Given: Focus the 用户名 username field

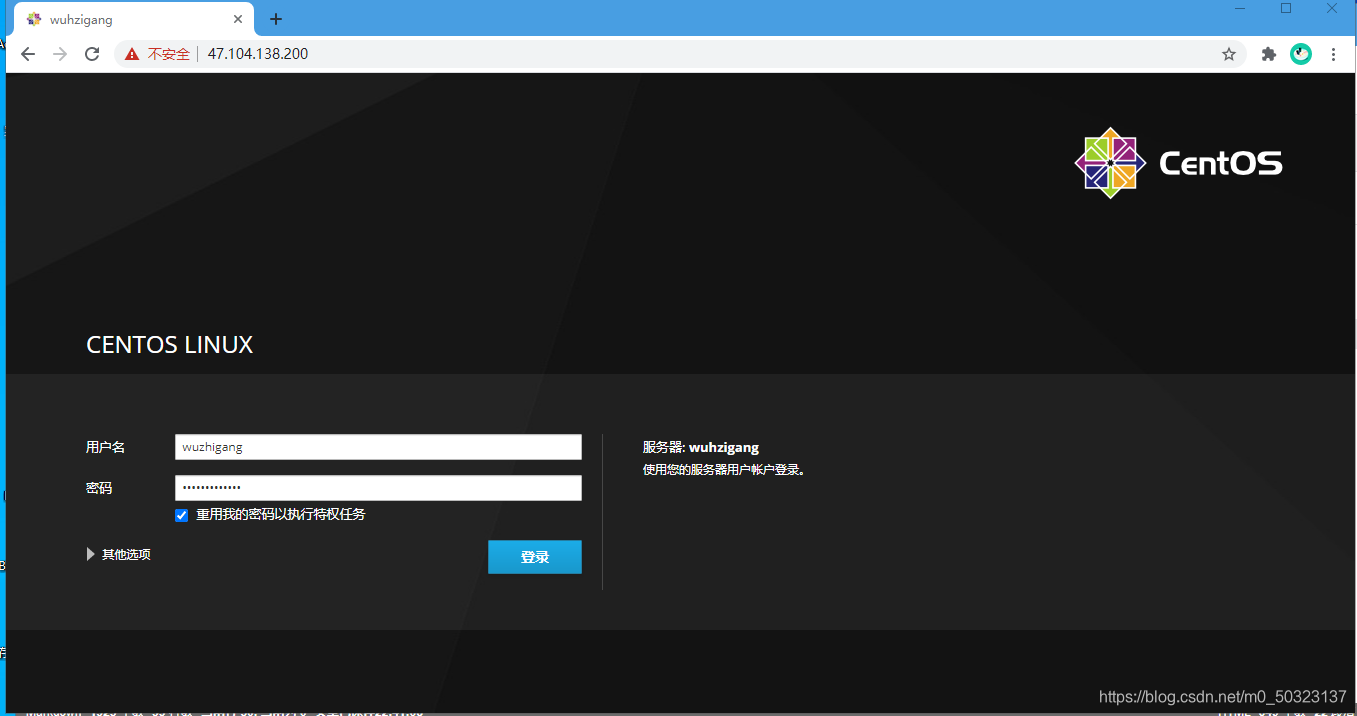Looking at the screenshot, I should (x=378, y=447).
